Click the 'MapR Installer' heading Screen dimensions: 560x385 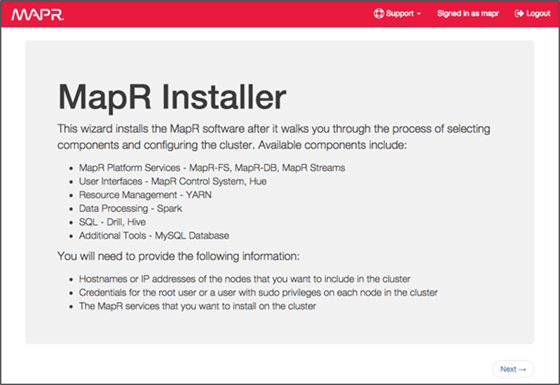click(x=172, y=97)
